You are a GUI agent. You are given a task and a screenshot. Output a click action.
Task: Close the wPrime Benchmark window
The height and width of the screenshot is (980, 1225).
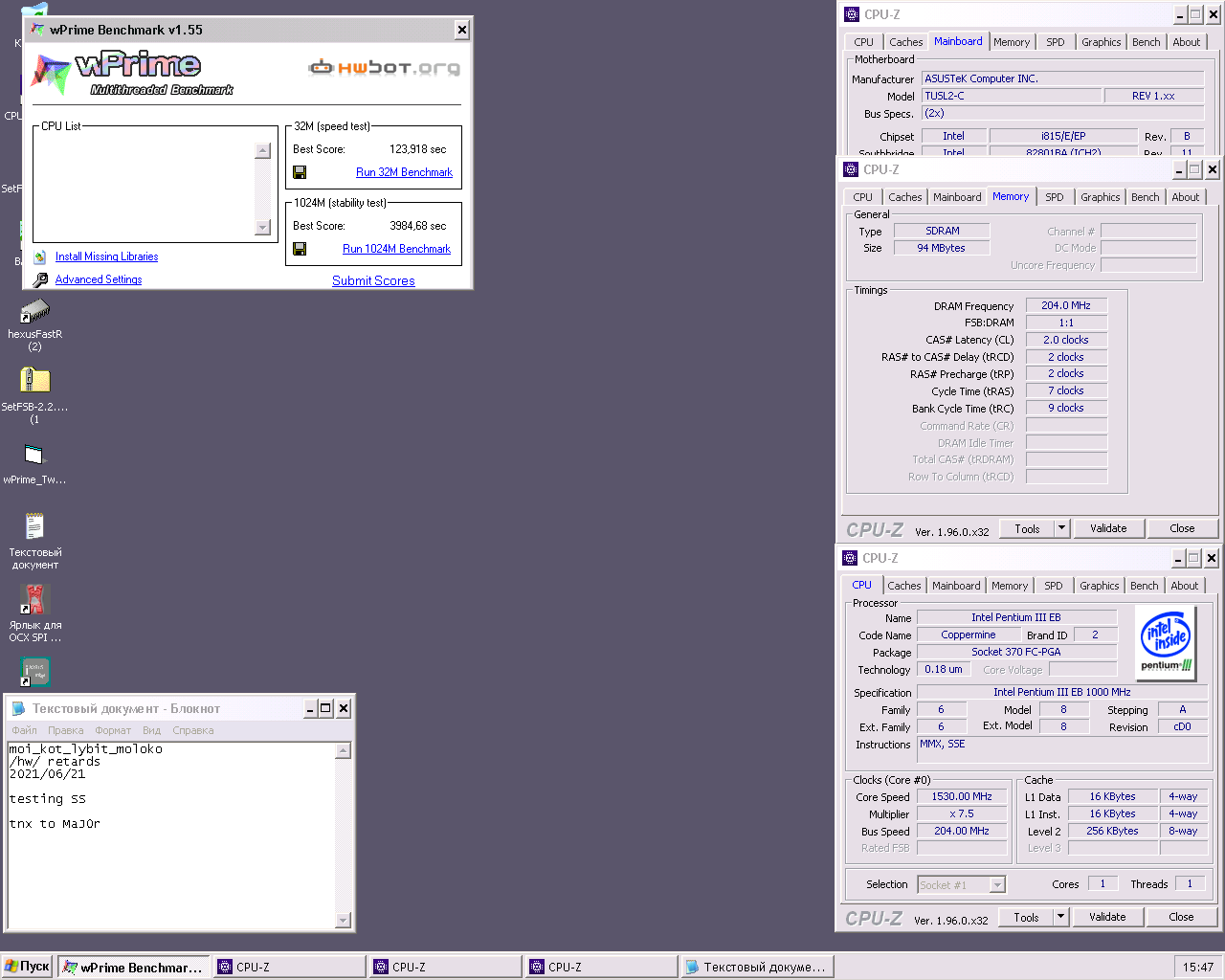(x=462, y=30)
